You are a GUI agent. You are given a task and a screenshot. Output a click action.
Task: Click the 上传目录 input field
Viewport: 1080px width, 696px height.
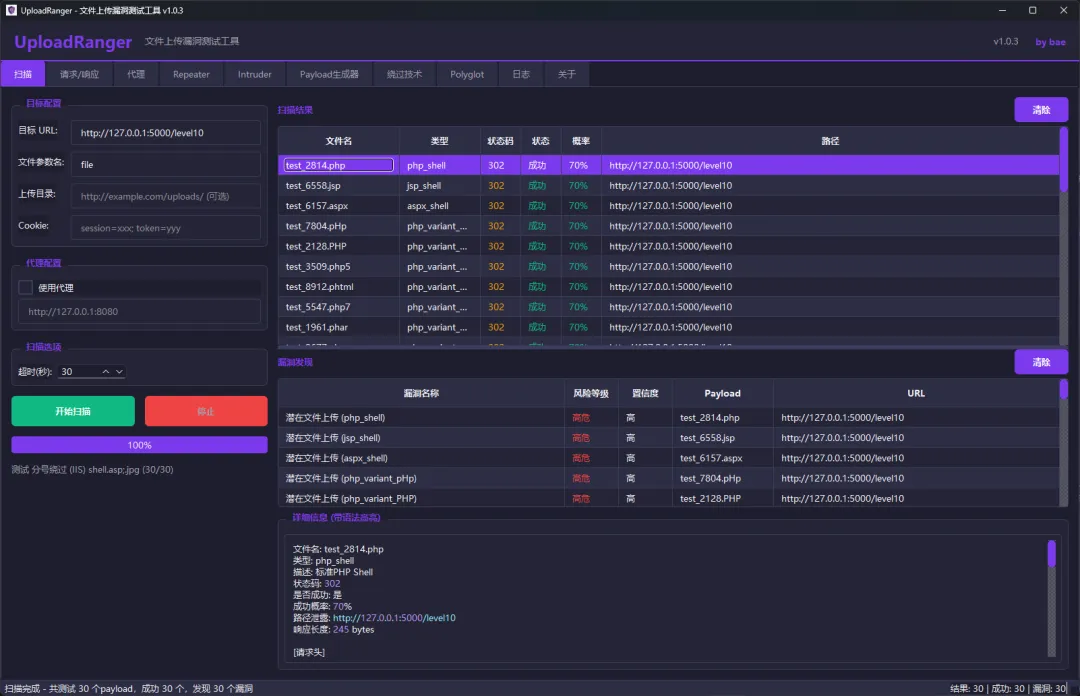point(165,196)
